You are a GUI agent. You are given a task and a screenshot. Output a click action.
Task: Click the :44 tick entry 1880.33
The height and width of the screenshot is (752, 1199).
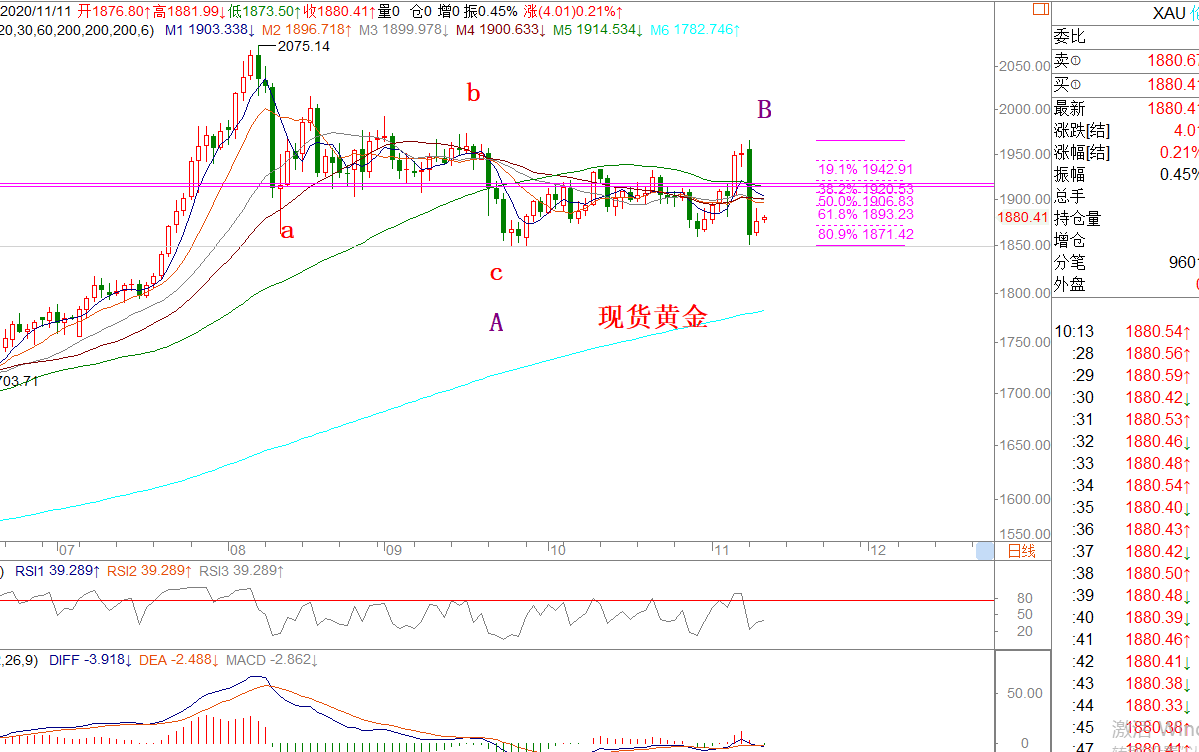tap(1126, 705)
